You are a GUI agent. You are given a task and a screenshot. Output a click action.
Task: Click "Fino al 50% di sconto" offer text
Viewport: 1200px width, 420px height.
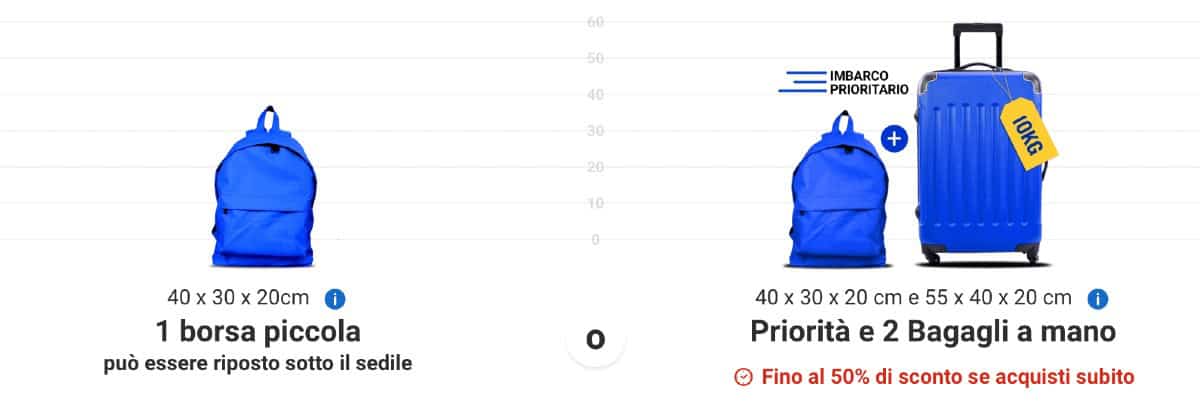948,377
